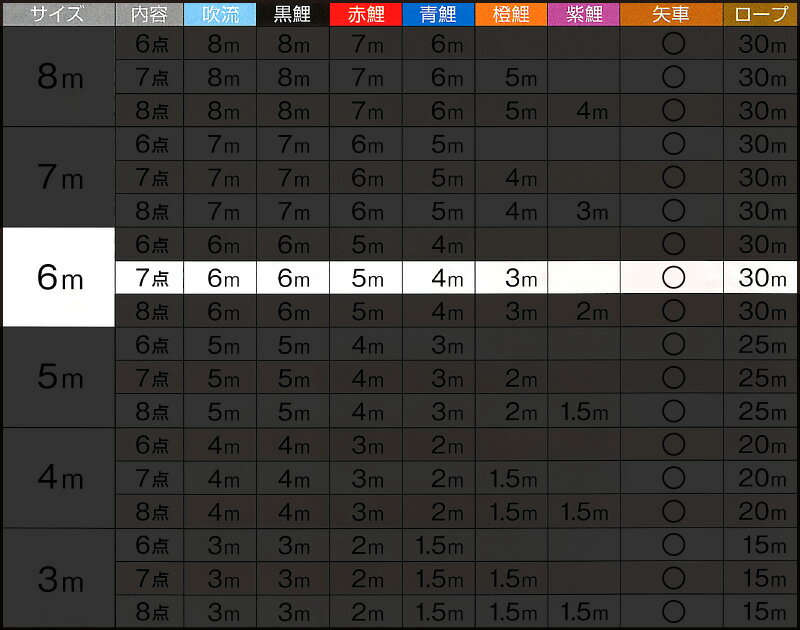800x630 pixels.
Task: Select the black 黒鯉 header cell
Action: coord(291,14)
